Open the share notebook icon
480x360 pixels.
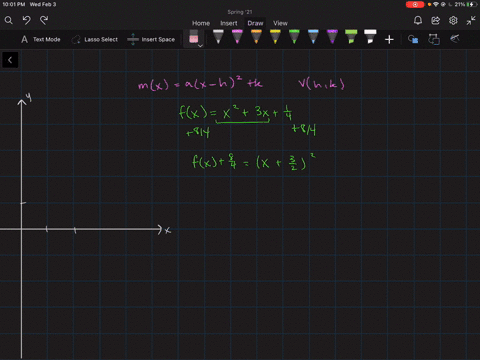[435, 21]
